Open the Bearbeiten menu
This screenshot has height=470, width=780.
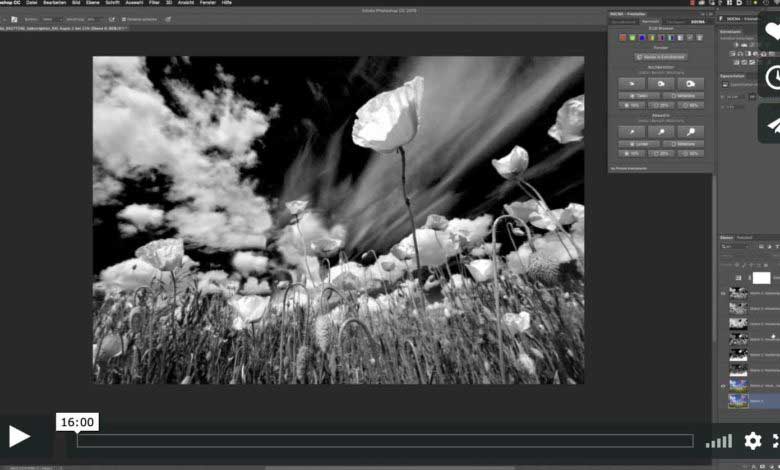55,2
